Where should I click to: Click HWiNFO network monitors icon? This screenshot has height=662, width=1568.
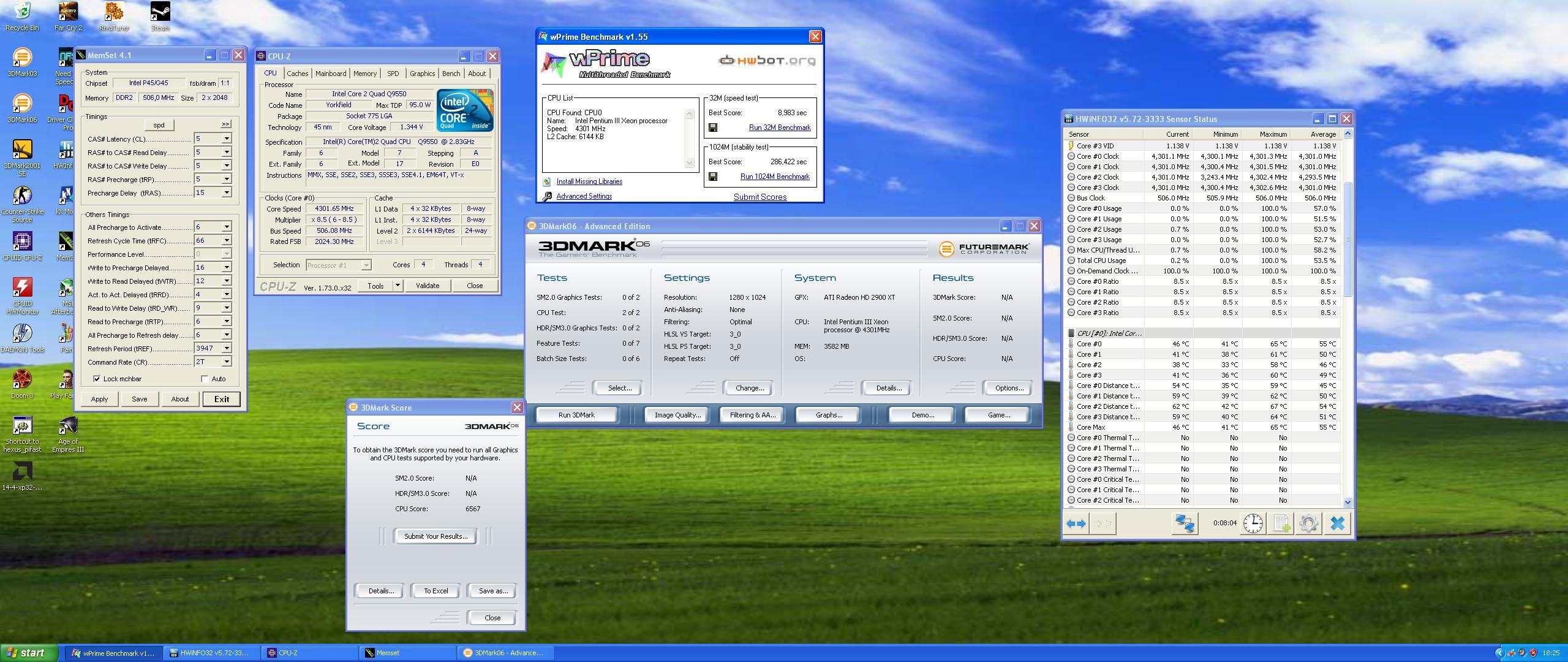(1184, 523)
